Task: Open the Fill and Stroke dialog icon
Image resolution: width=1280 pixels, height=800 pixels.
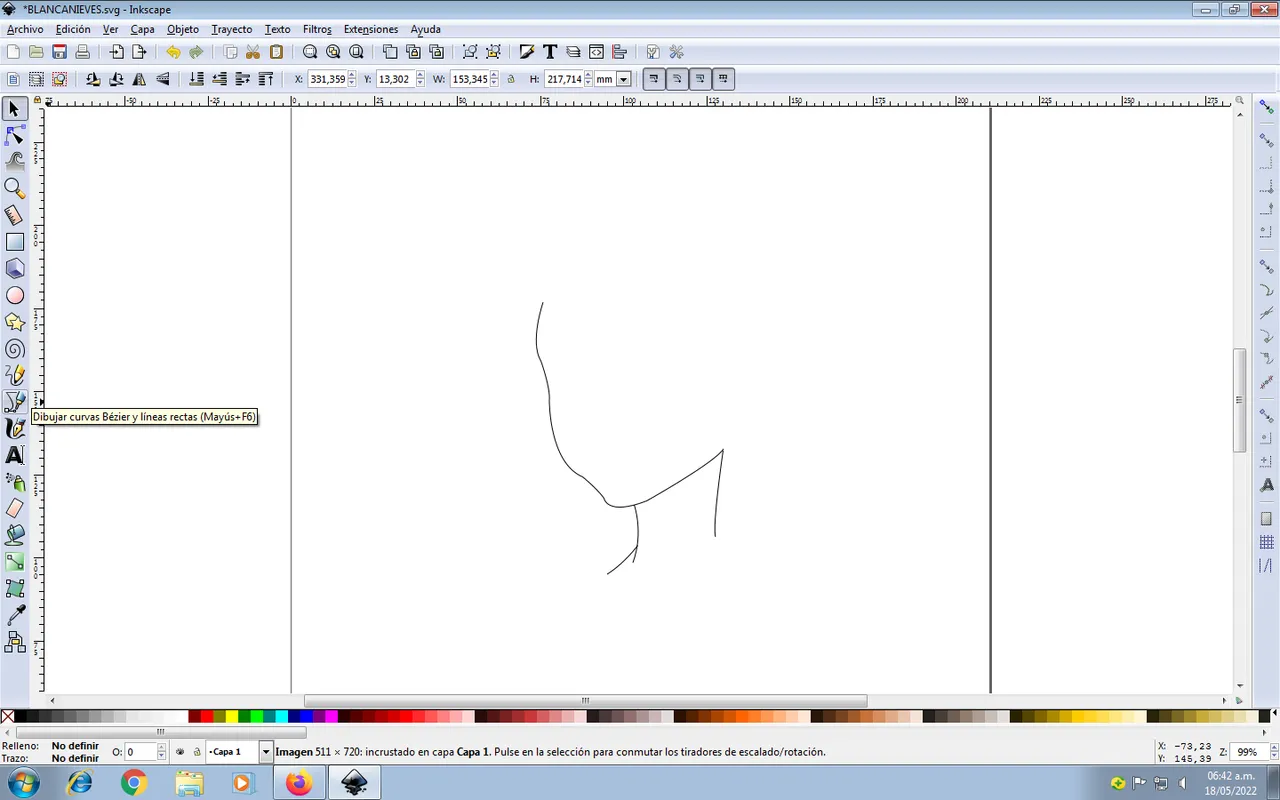Action: [527, 52]
